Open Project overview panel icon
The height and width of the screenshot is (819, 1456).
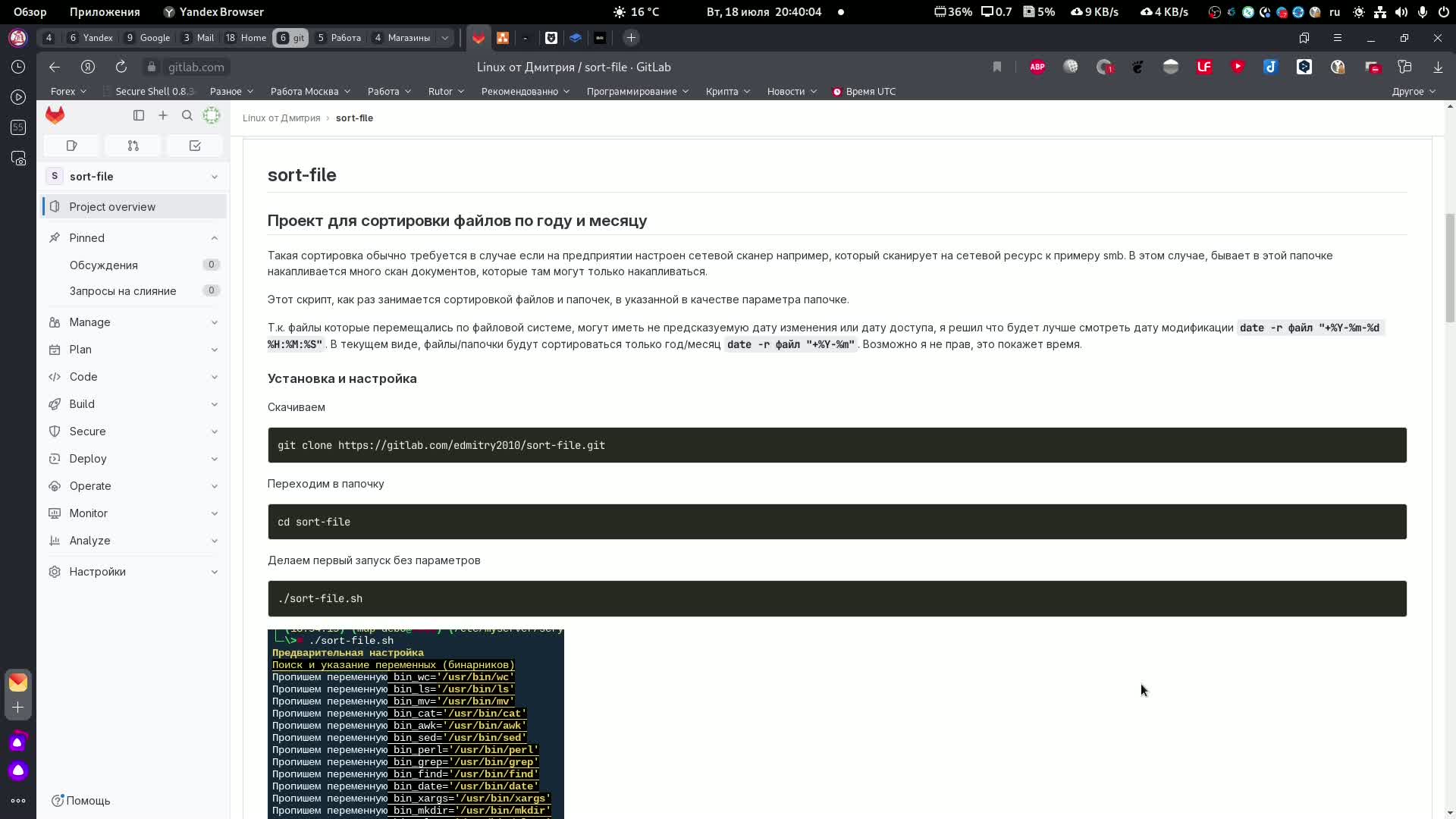(x=54, y=206)
